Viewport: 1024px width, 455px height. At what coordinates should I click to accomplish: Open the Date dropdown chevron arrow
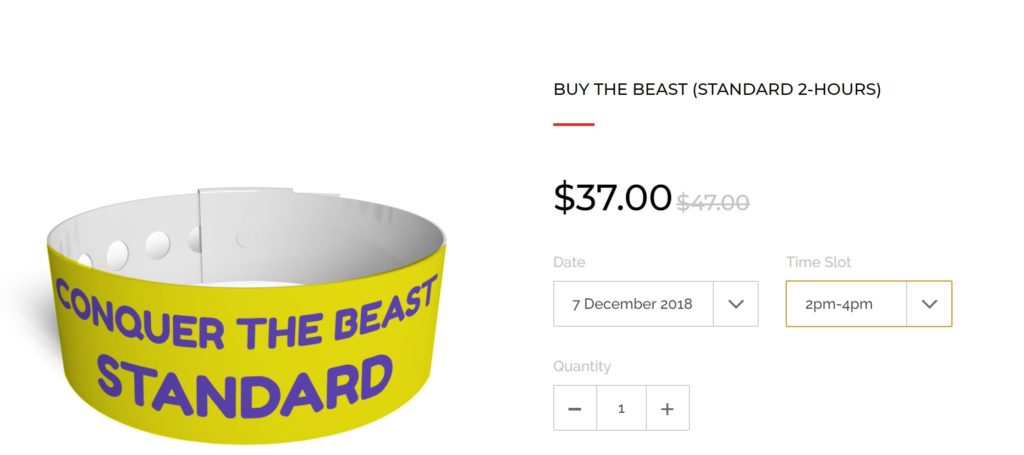pyautogui.click(x=736, y=304)
